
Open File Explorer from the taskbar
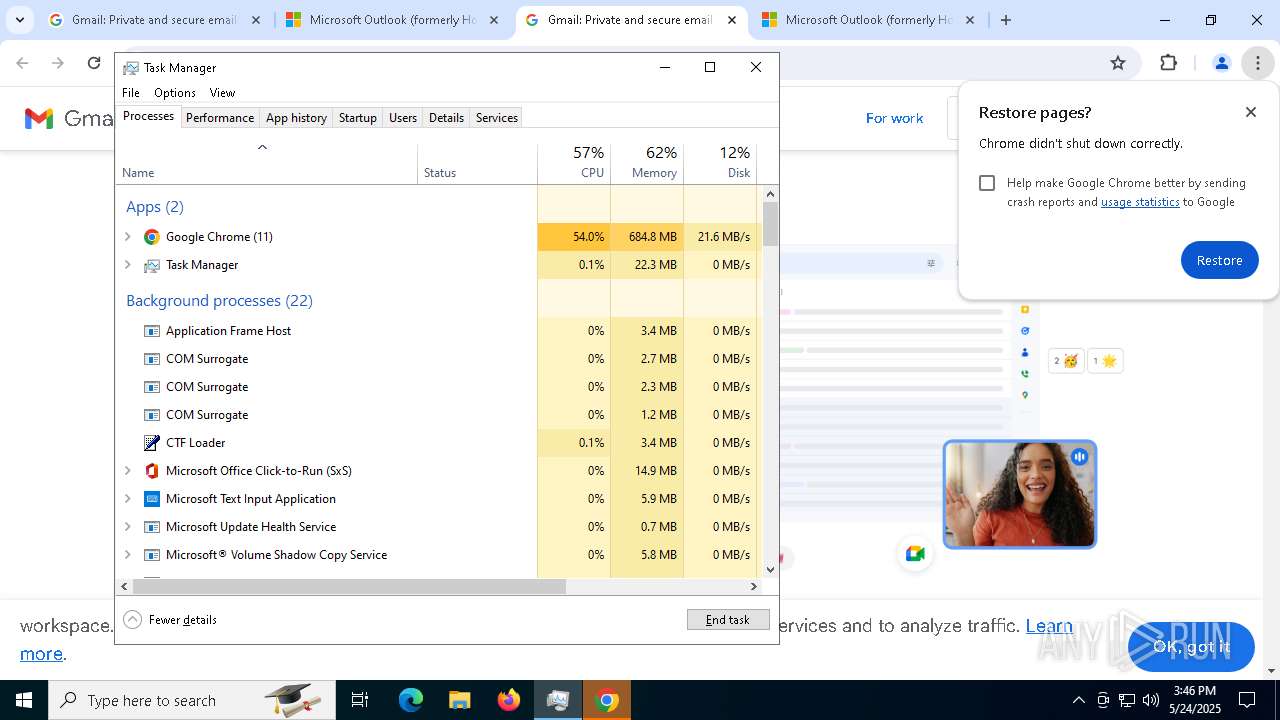pos(459,700)
